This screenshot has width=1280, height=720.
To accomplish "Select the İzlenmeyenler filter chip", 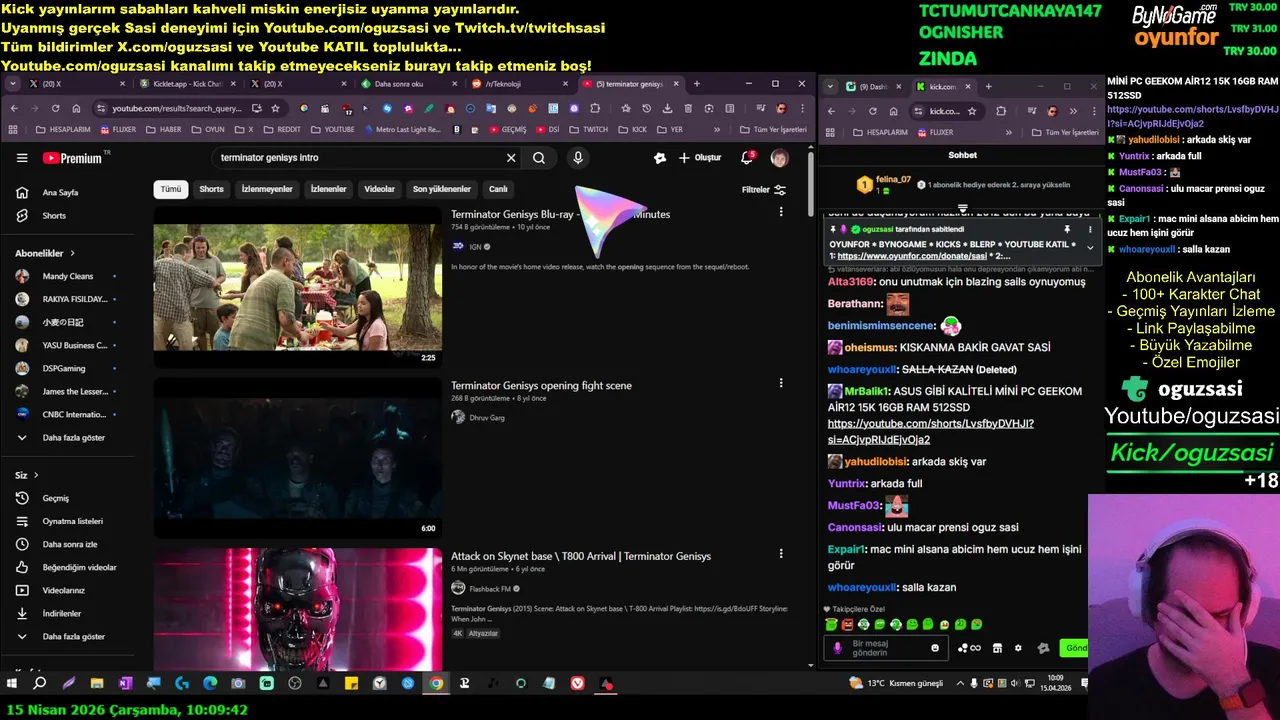I will [x=267, y=189].
